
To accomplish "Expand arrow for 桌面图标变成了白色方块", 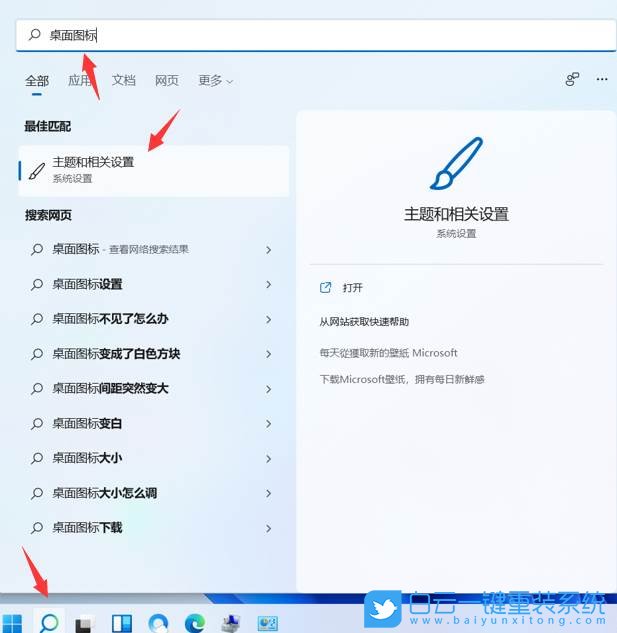I will tap(269, 354).
